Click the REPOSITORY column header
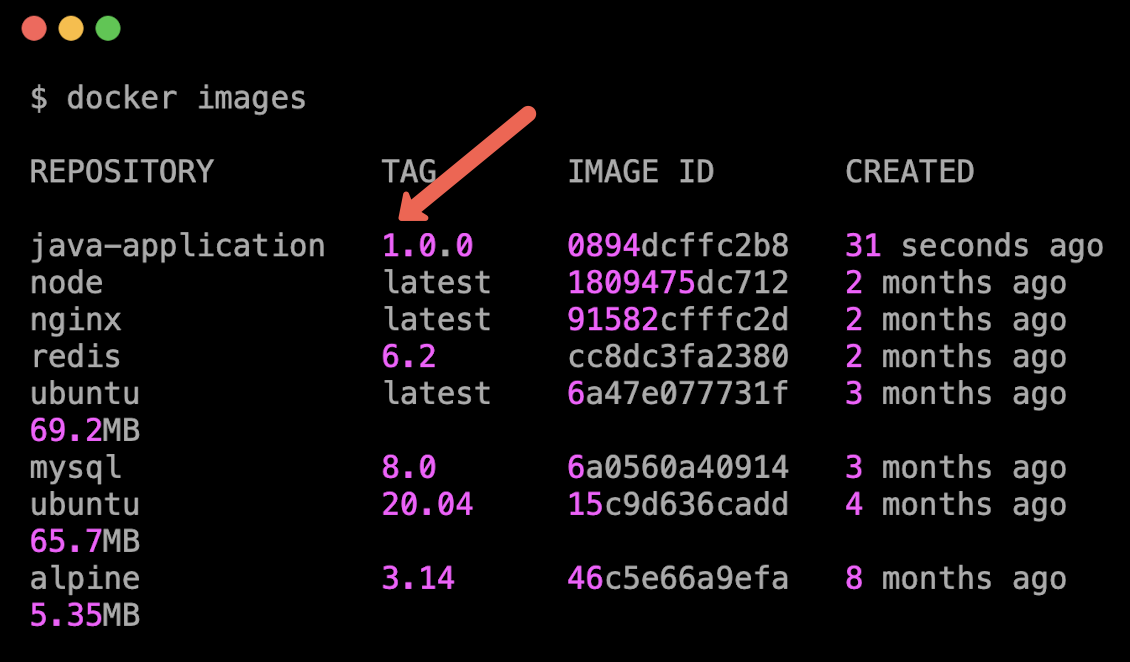The height and width of the screenshot is (662, 1130). click(121, 171)
